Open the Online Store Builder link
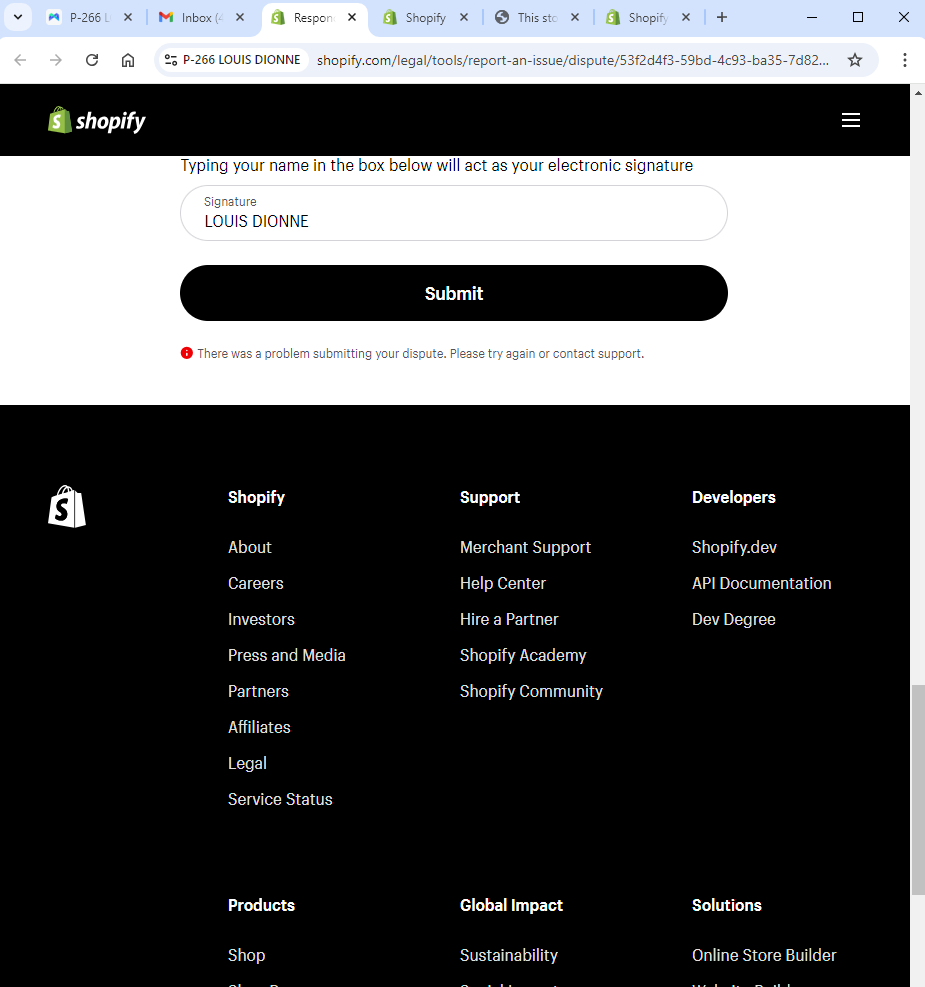This screenshot has width=925, height=987. [764, 955]
